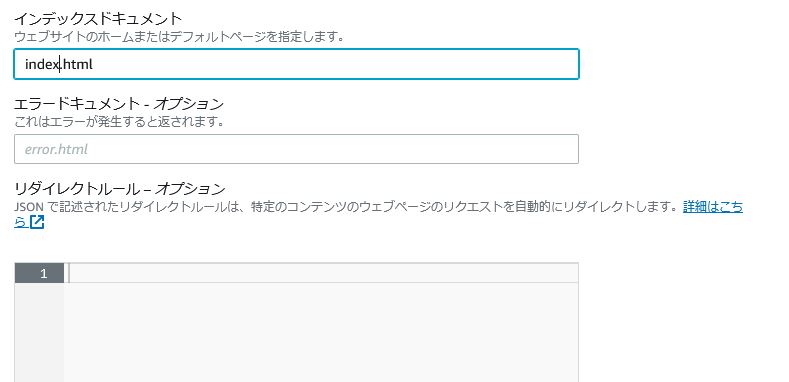Viewport: 789px width, 382px height.
Task: Place the cursor before index in the index field
Action: click(x=25, y=64)
